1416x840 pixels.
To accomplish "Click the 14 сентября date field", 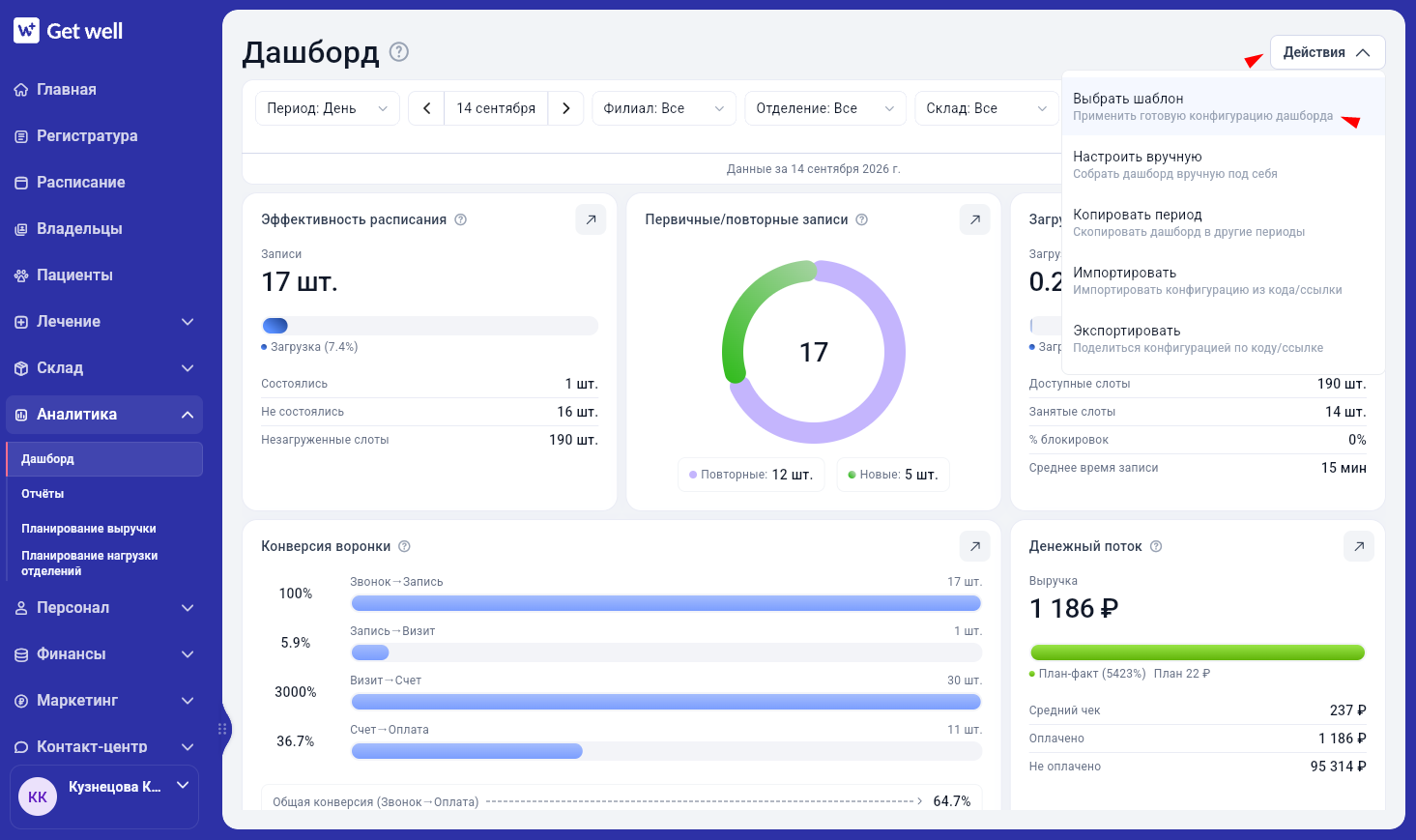I will tap(496, 108).
